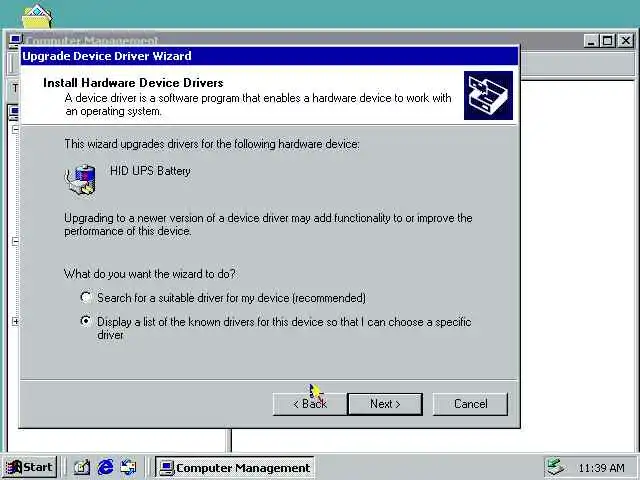Select 'Display a list of known drivers' option
Screen dimensions: 640x480
coord(86,321)
